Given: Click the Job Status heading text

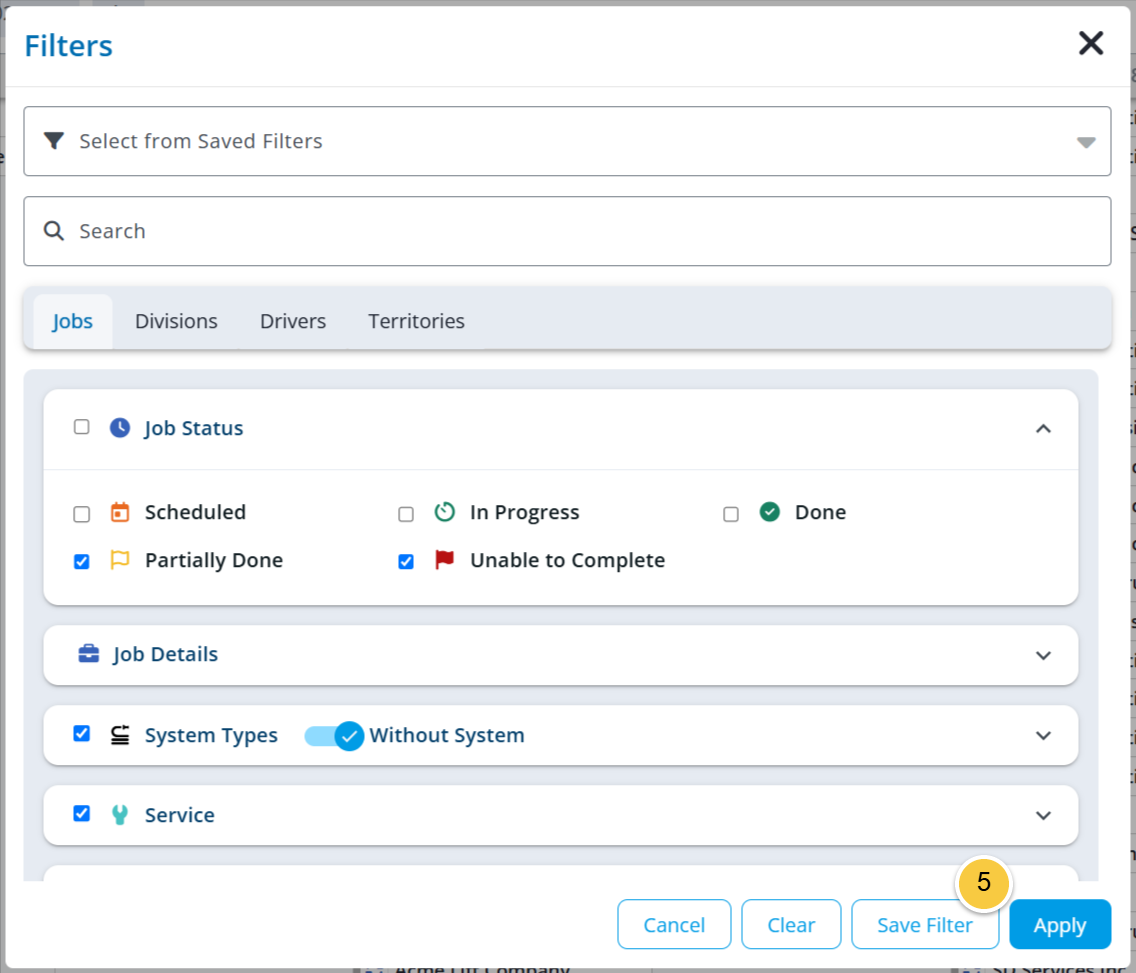Looking at the screenshot, I should (193, 428).
